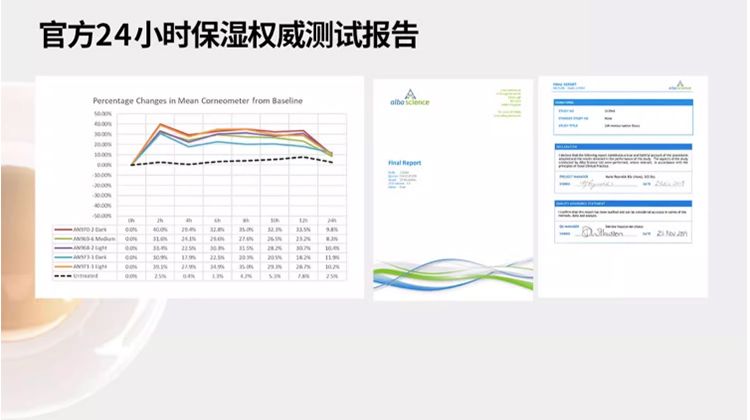Click the 11.9% value in AN973-1 Dark row
Screen dimensions: 750x420
332,257
